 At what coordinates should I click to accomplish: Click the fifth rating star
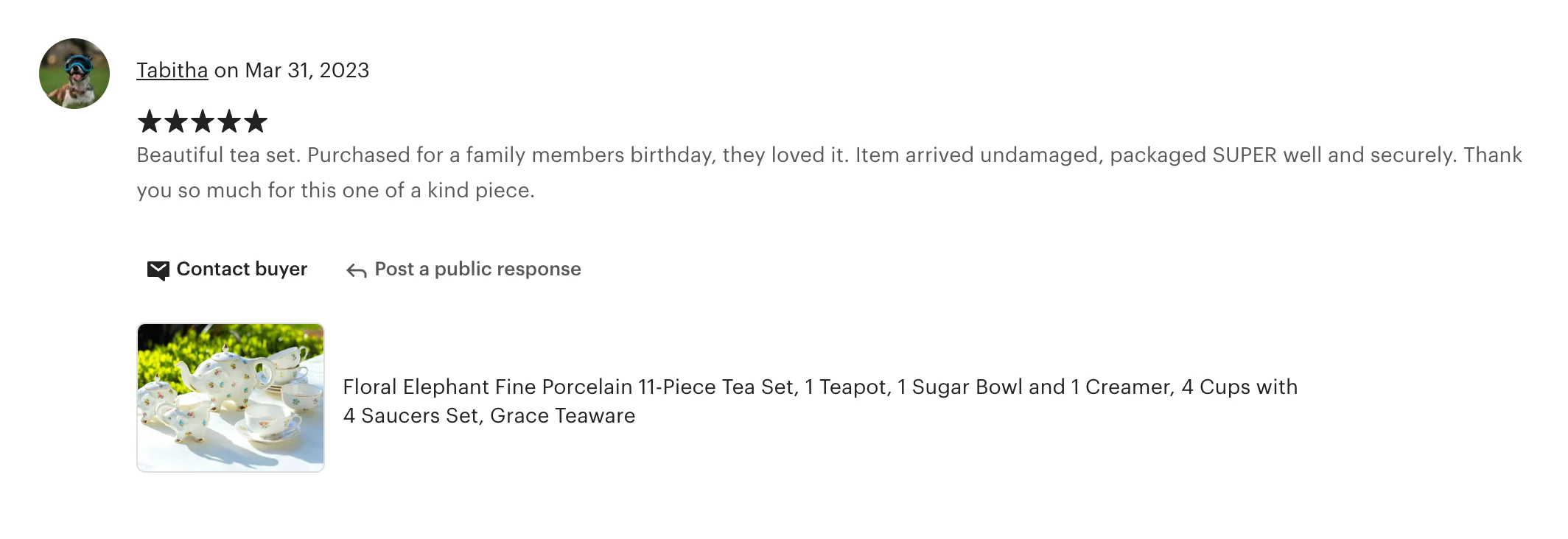coord(256,121)
